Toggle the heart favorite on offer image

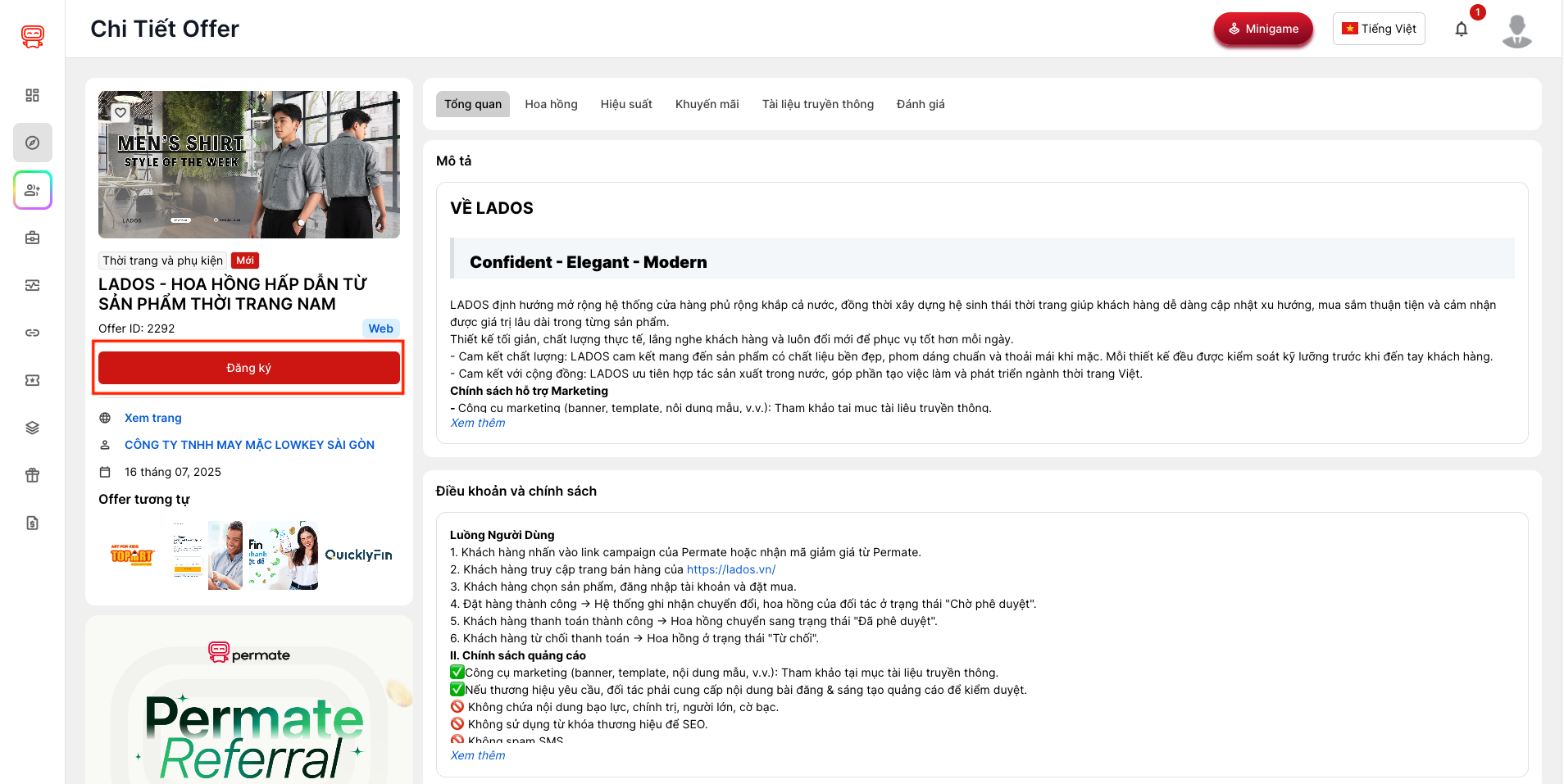point(120,112)
